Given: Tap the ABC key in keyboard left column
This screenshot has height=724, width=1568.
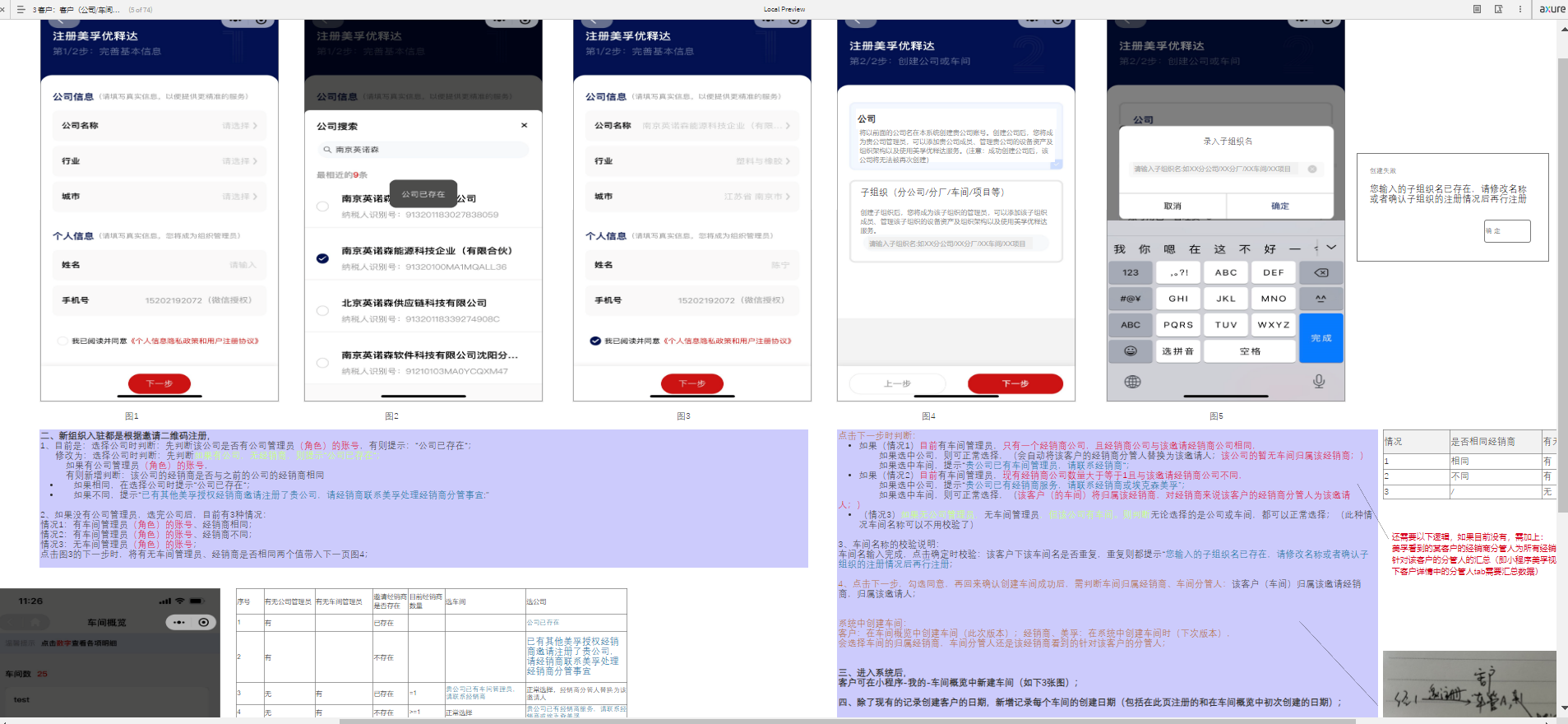Looking at the screenshot, I should click(x=1131, y=325).
